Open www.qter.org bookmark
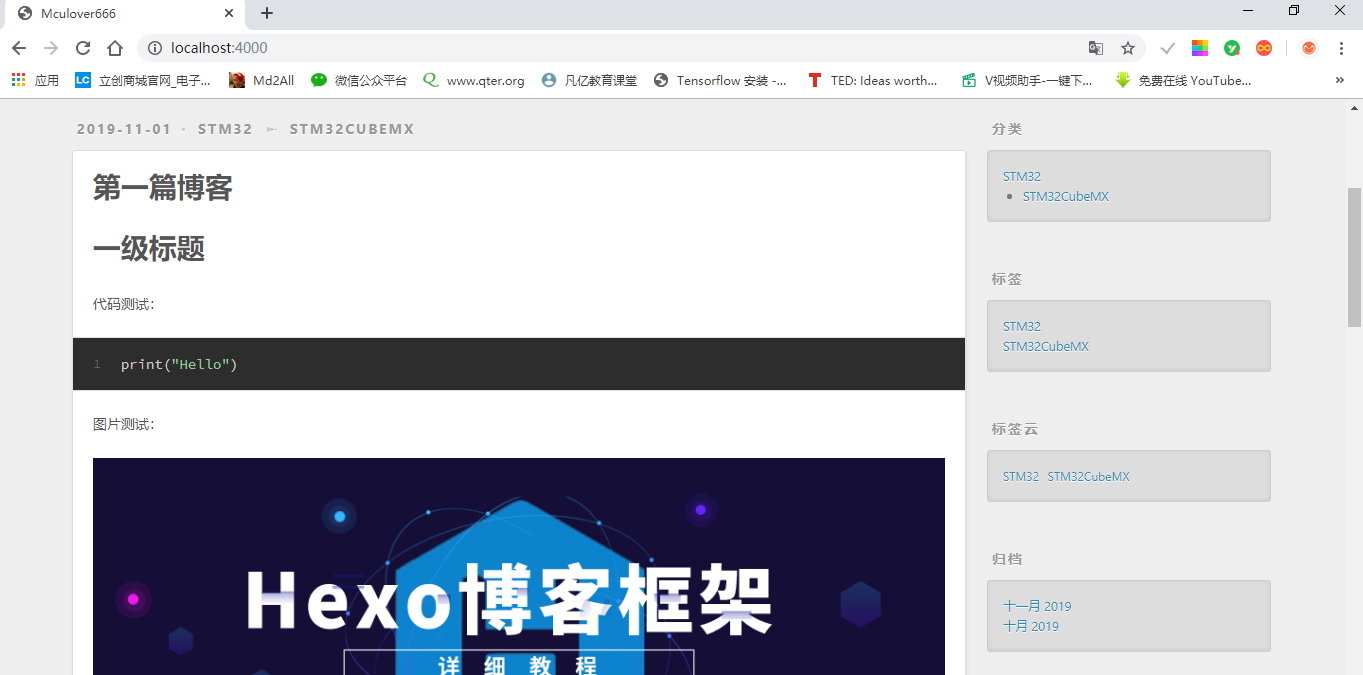The width and height of the screenshot is (1363, 675). (x=474, y=80)
